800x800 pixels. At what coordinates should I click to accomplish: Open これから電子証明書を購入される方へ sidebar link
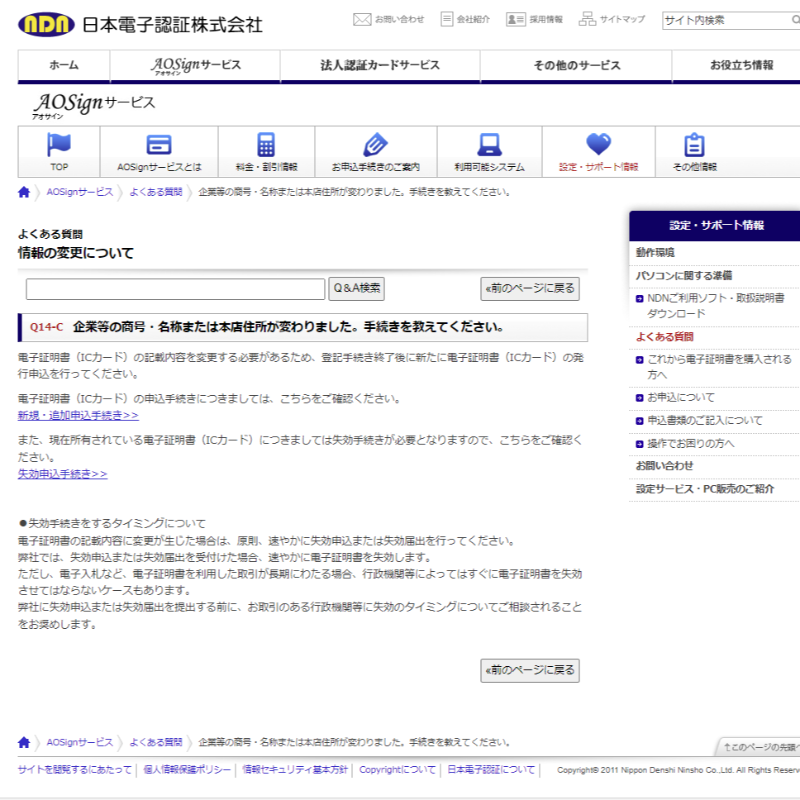719,367
